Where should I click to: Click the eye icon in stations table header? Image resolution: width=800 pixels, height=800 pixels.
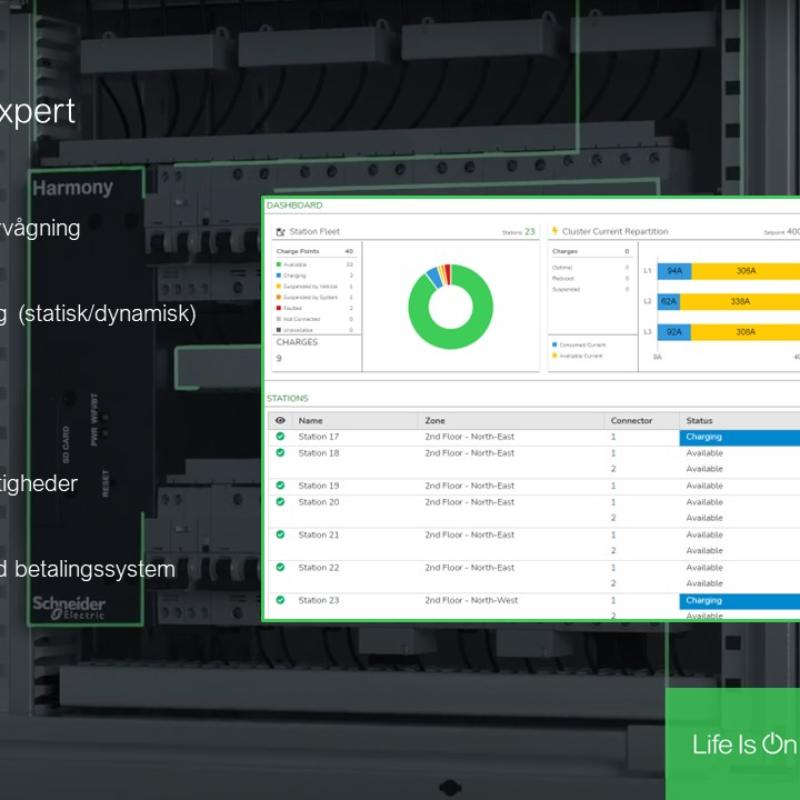coord(280,420)
